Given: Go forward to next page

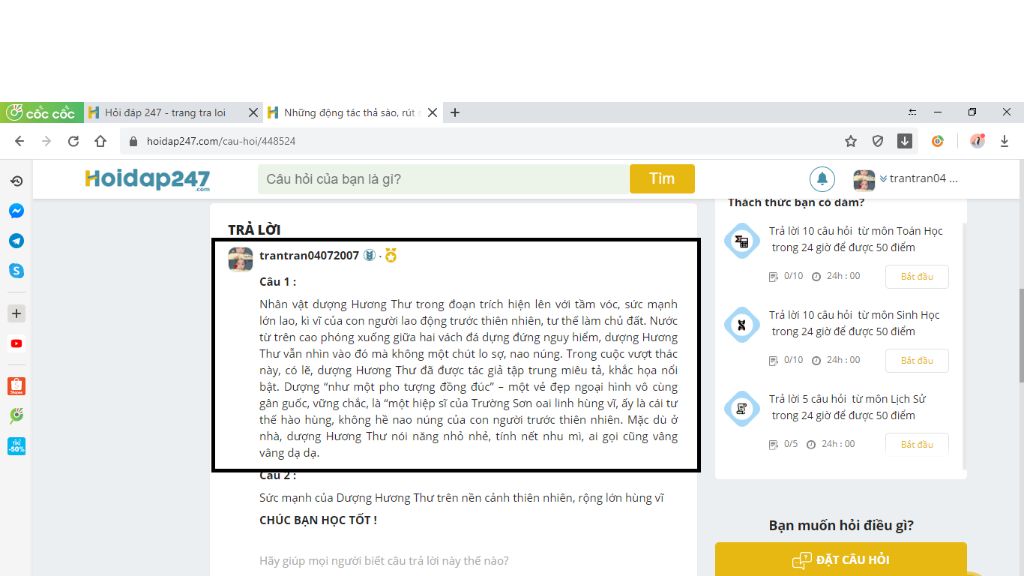Looking at the screenshot, I should coord(46,141).
